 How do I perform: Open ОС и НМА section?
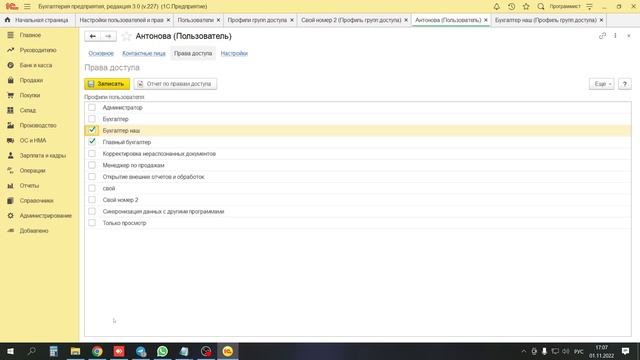tap(33, 140)
